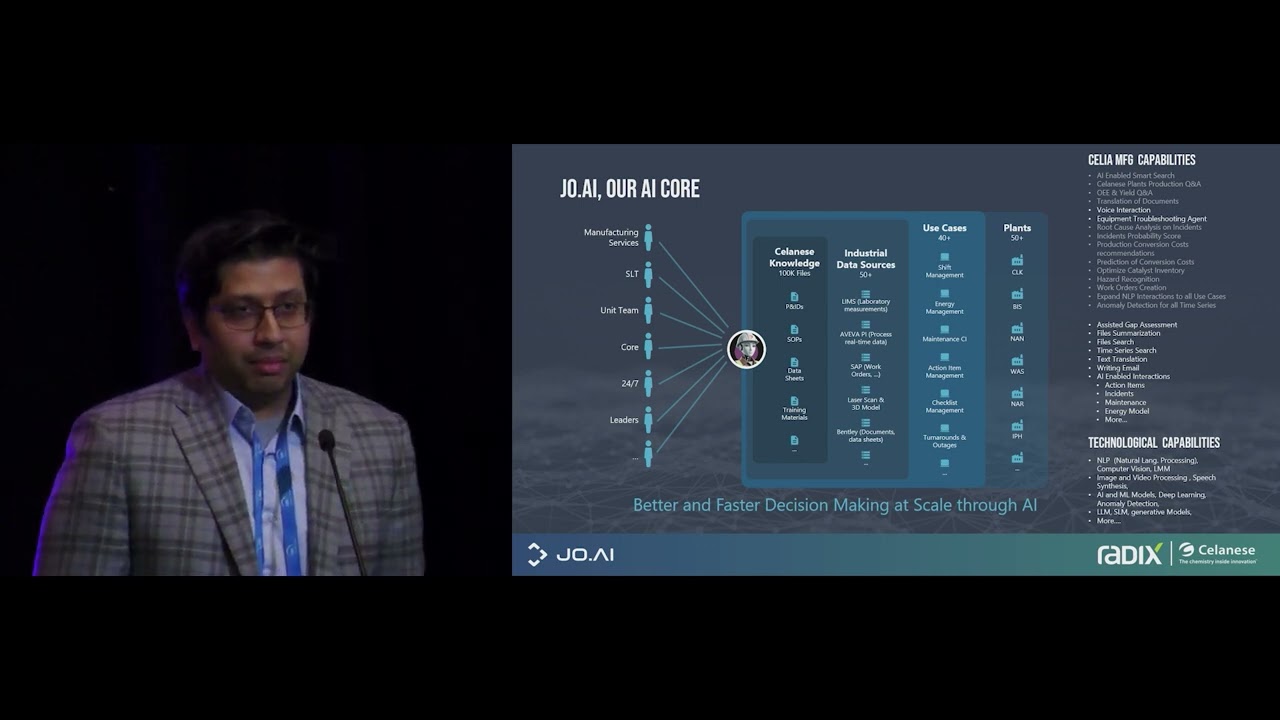Click the person icon next to Leaders
The width and height of the screenshot is (1280, 720).
648,419
